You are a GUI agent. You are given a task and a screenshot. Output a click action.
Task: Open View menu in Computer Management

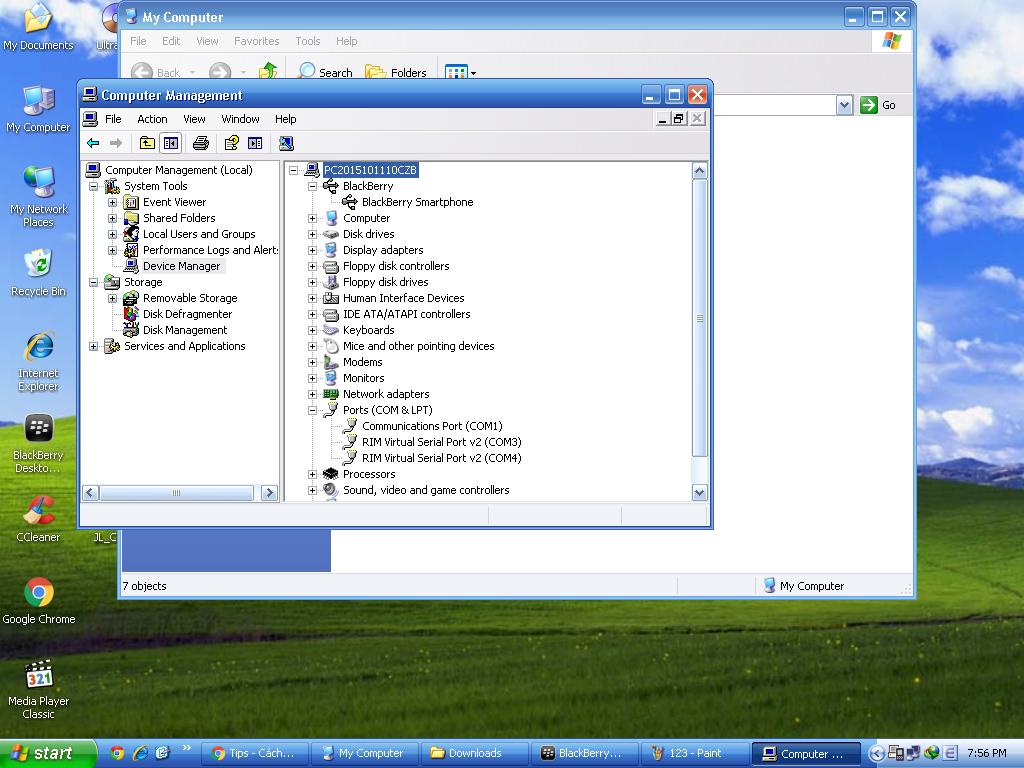[x=194, y=119]
